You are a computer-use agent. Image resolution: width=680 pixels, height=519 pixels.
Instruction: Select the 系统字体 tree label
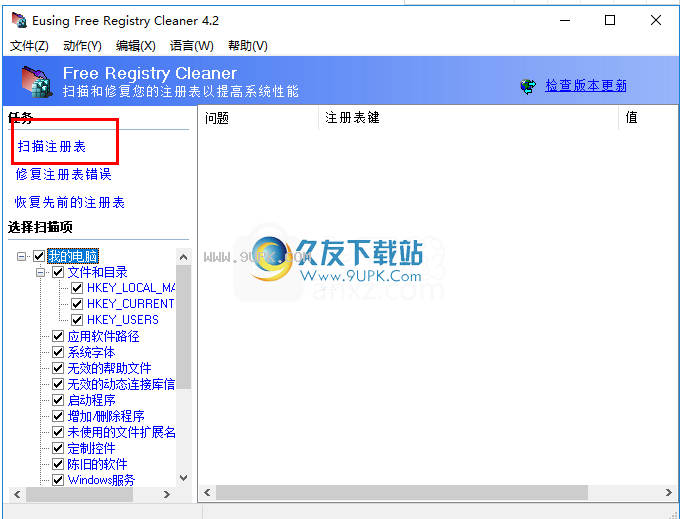point(91,352)
